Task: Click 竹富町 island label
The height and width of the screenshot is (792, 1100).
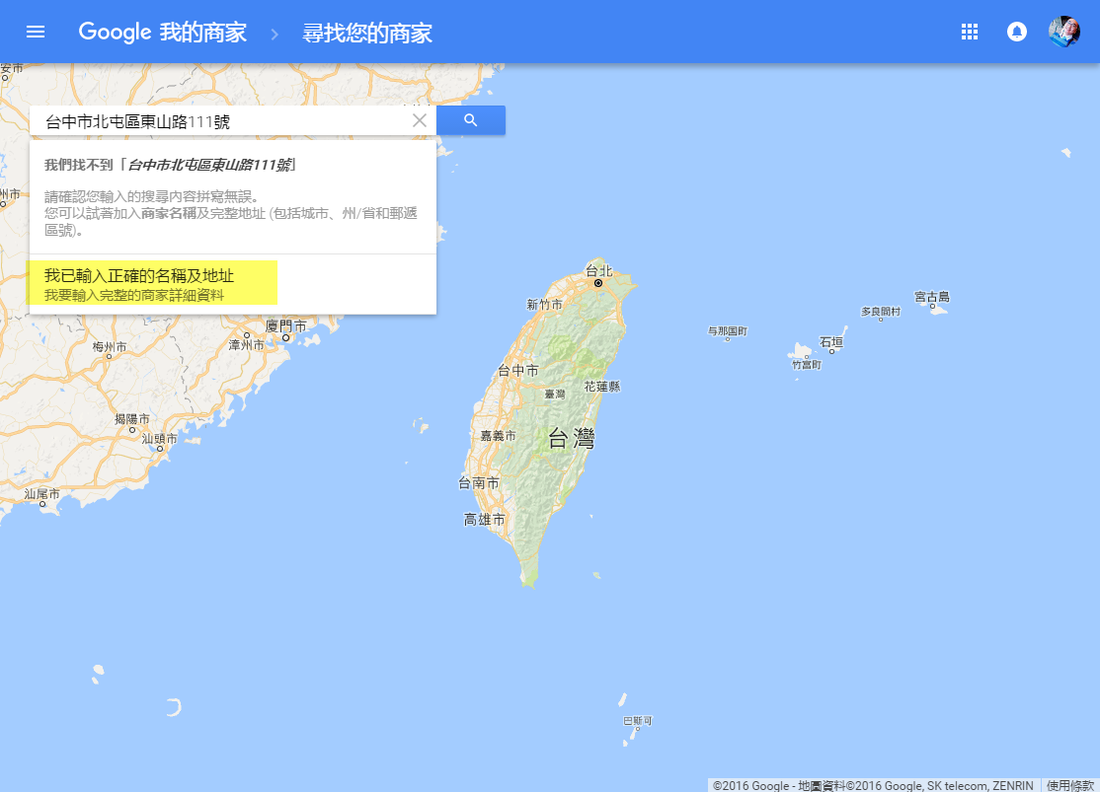Action: click(x=807, y=365)
